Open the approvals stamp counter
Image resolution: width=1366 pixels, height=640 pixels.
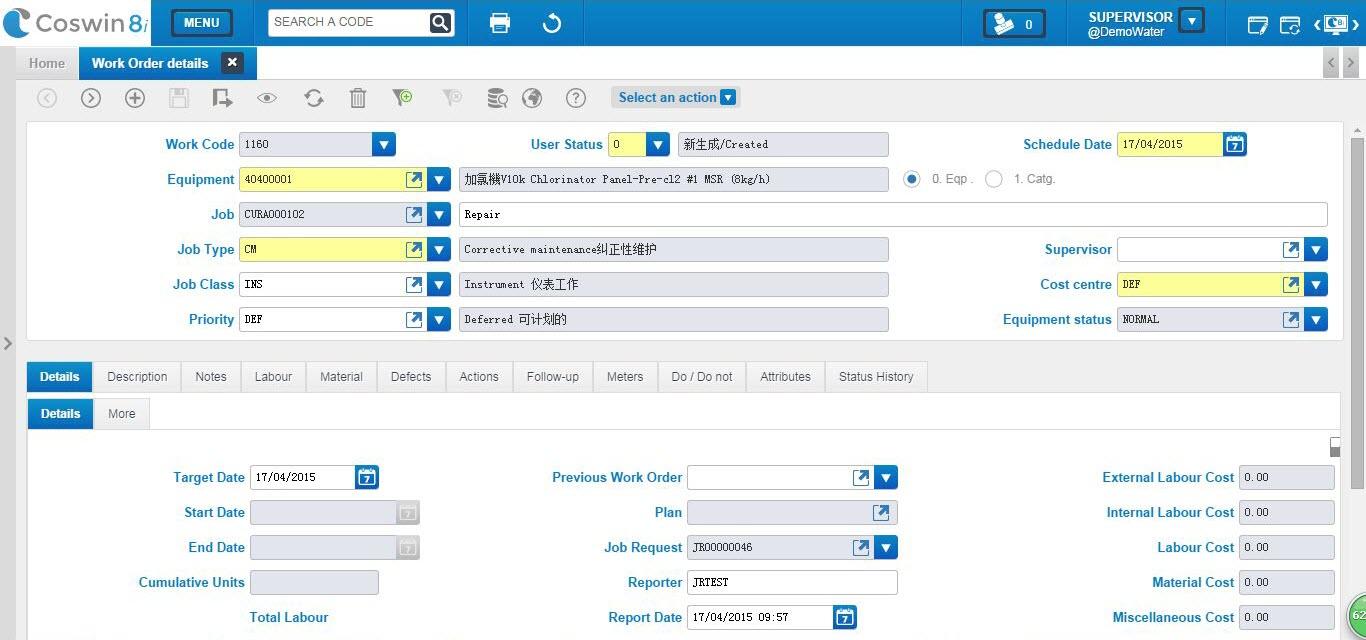click(x=1014, y=24)
